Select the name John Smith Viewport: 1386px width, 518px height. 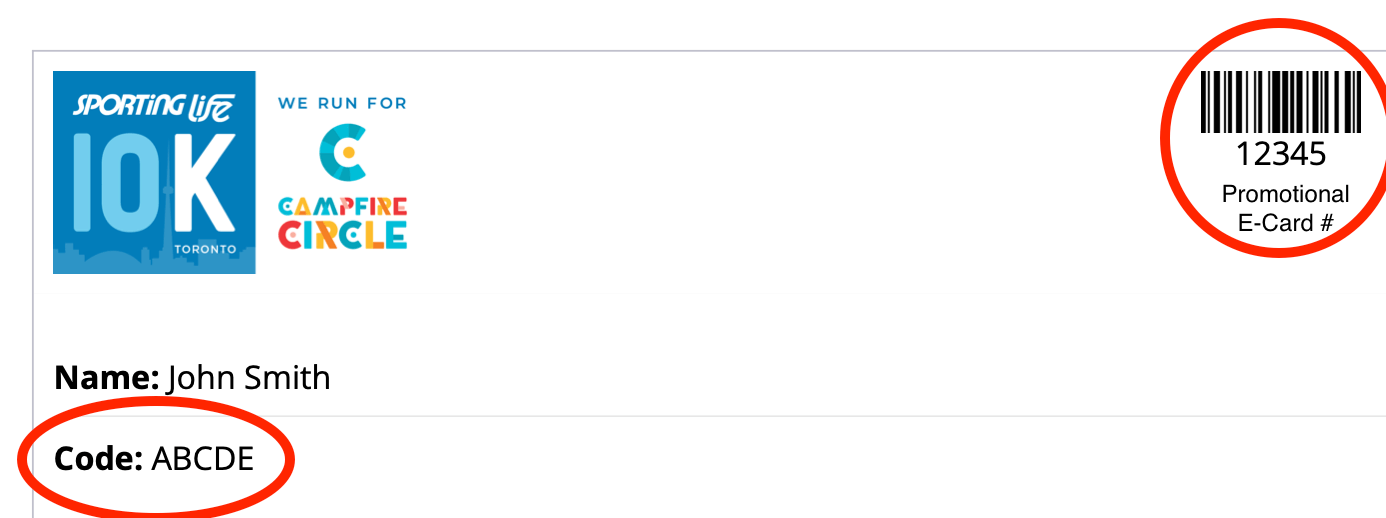[248, 378]
